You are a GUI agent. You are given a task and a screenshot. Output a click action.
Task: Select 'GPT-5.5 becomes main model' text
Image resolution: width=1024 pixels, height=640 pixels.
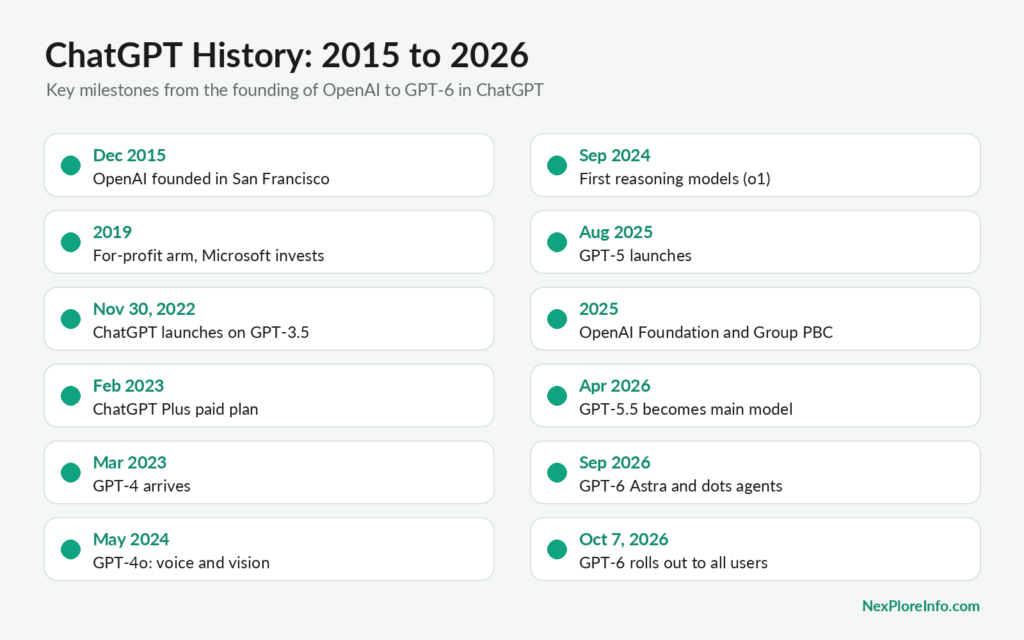pyautogui.click(x=686, y=409)
